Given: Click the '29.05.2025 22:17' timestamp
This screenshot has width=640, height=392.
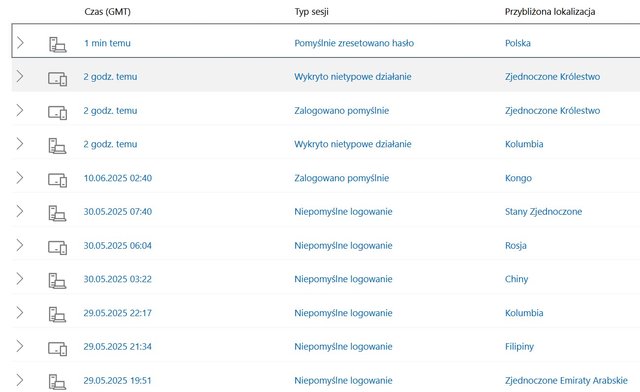Looking at the screenshot, I should tap(118, 313).
